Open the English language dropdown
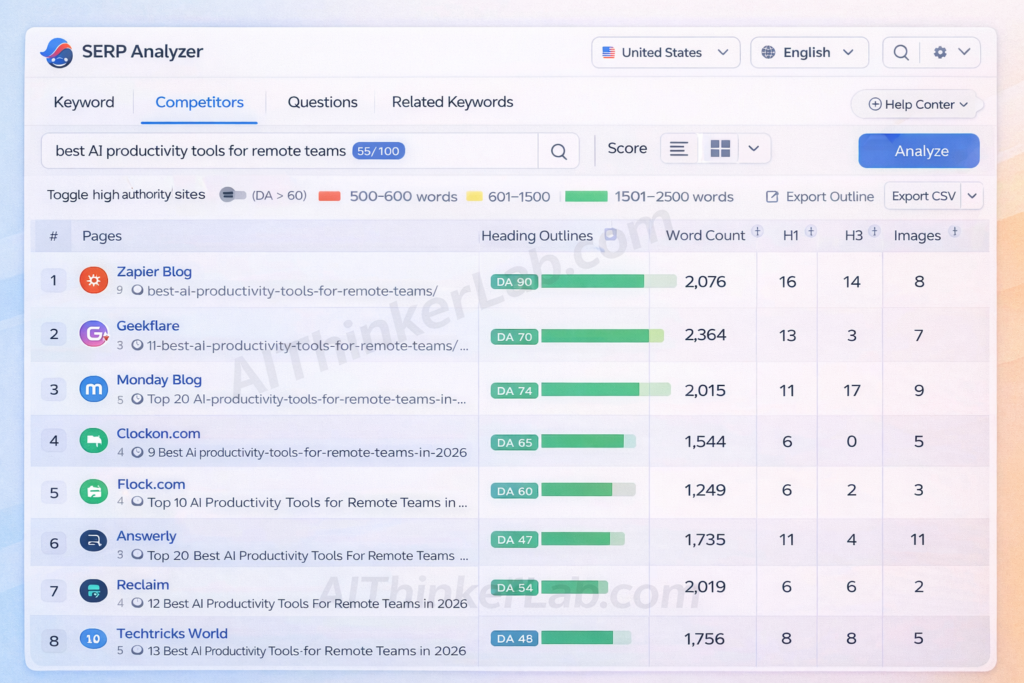This screenshot has width=1024, height=683. [x=809, y=52]
